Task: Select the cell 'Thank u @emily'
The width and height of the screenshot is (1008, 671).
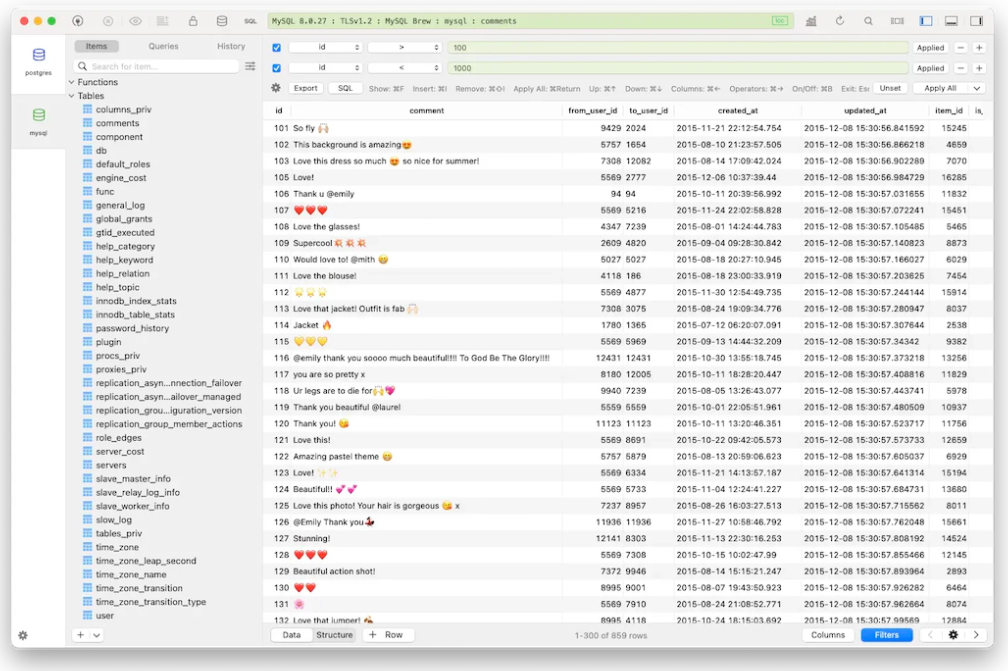Action: 323,194
